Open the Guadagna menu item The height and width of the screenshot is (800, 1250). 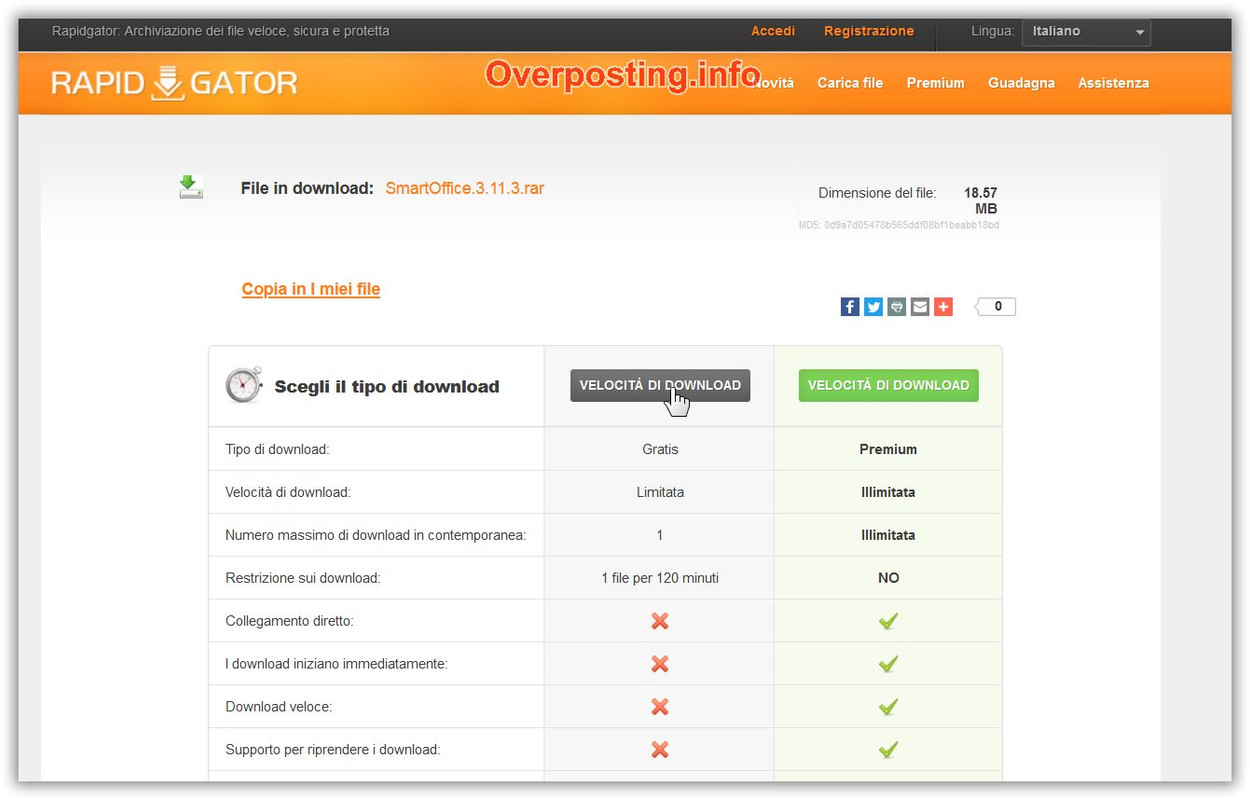[x=1021, y=83]
